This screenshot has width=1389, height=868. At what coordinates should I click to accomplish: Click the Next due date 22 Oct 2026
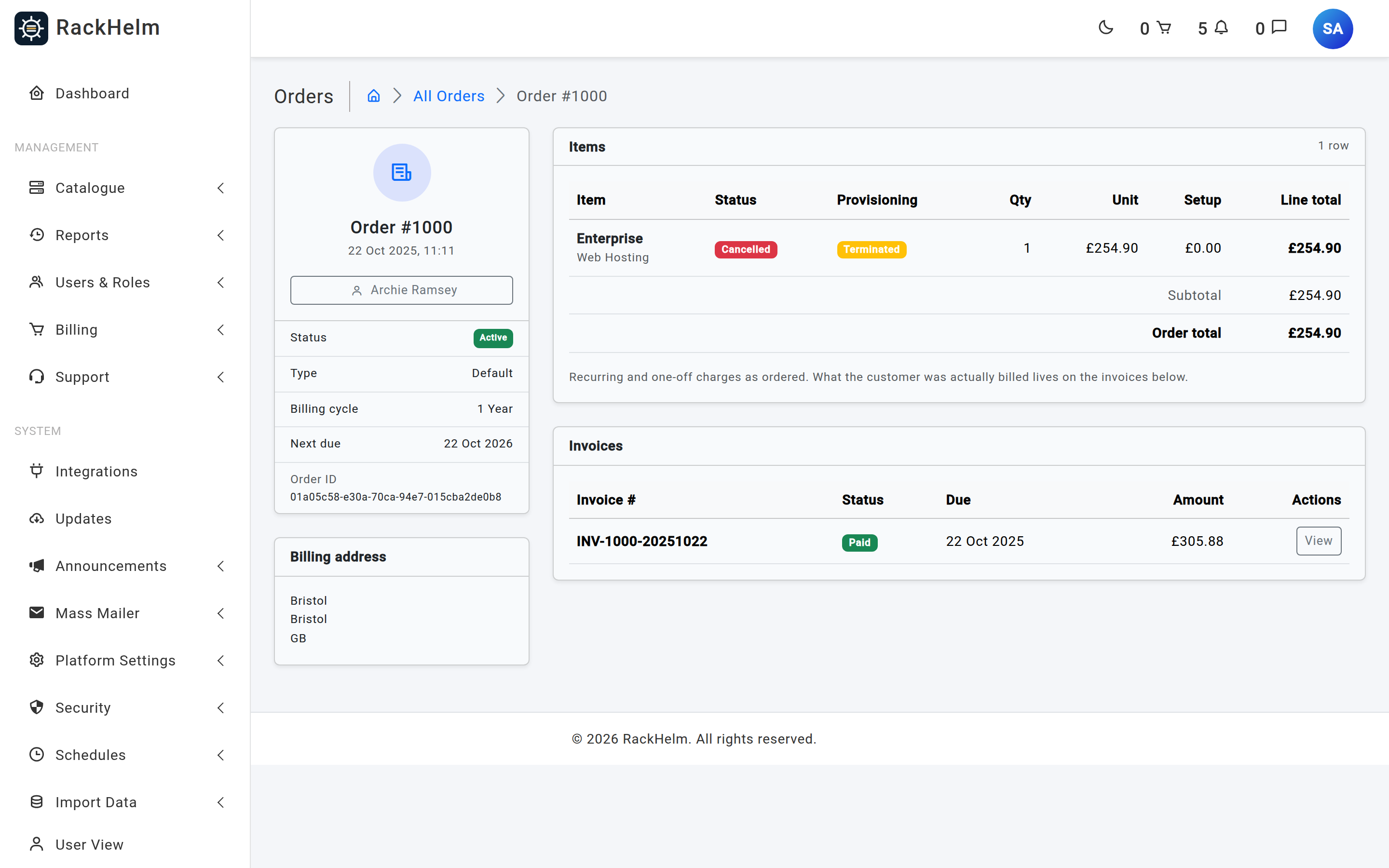pyautogui.click(x=478, y=444)
